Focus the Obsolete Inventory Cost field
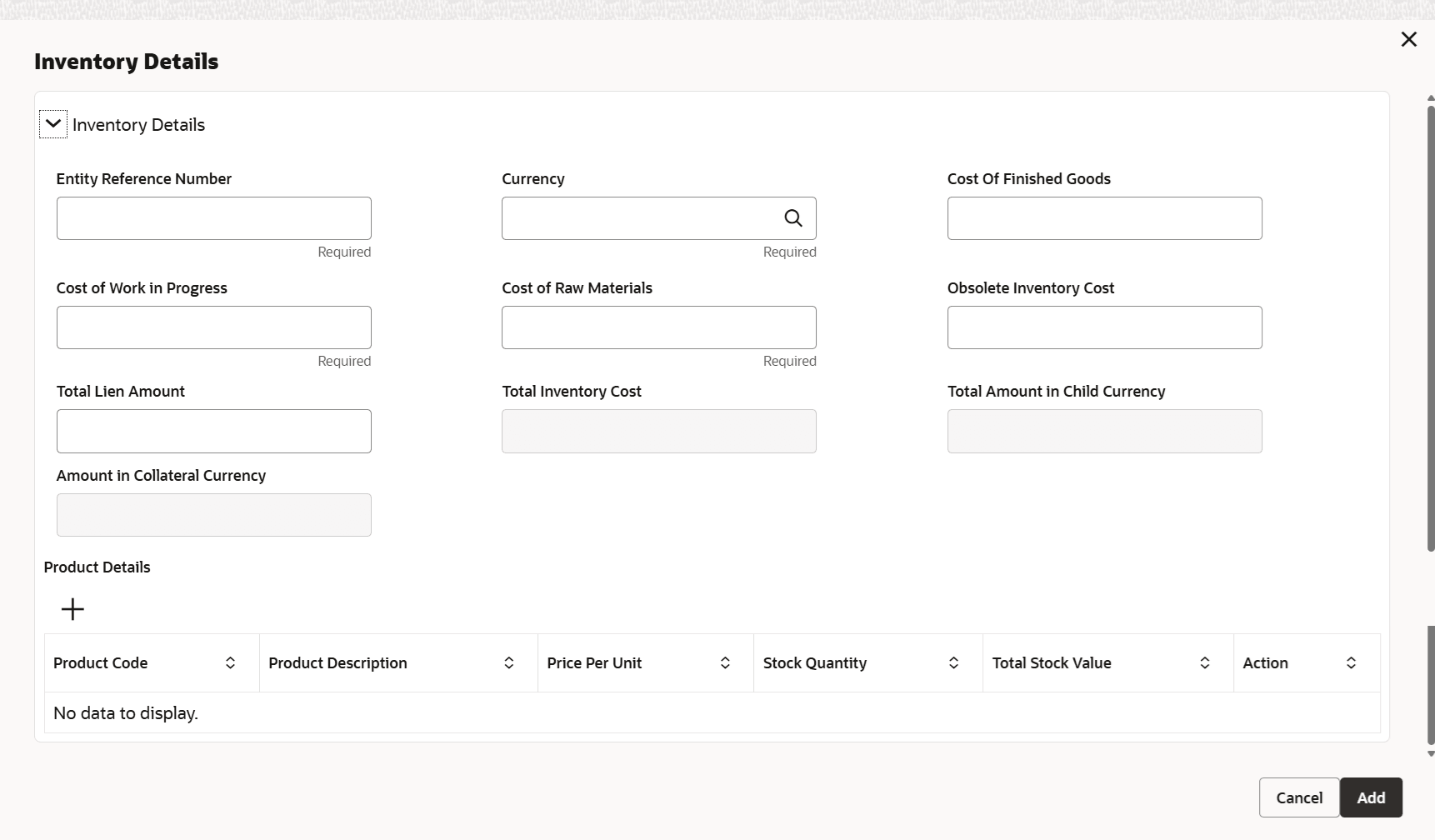This screenshot has height=840, width=1435. point(1104,327)
